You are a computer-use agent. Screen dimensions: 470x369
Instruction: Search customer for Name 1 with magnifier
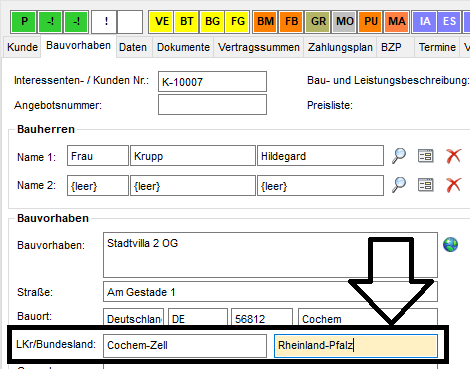click(x=399, y=156)
